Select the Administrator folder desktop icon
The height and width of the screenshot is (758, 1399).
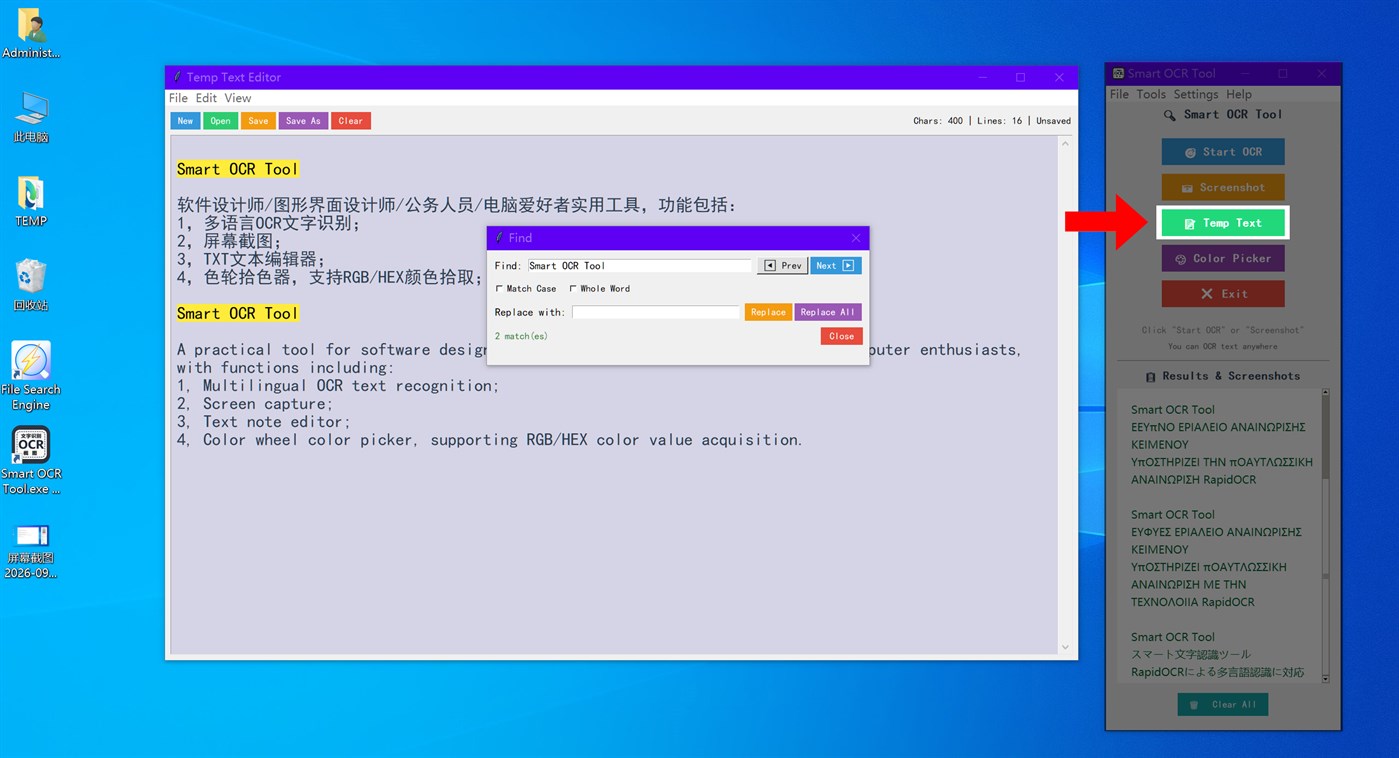(30, 34)
